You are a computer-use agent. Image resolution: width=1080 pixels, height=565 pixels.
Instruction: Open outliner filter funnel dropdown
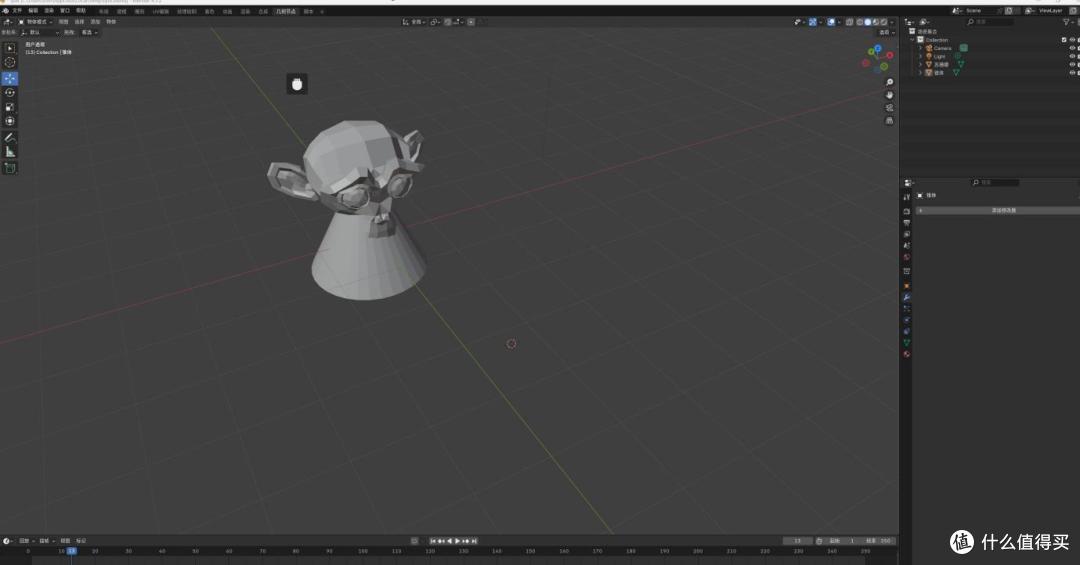[1068, 22]
